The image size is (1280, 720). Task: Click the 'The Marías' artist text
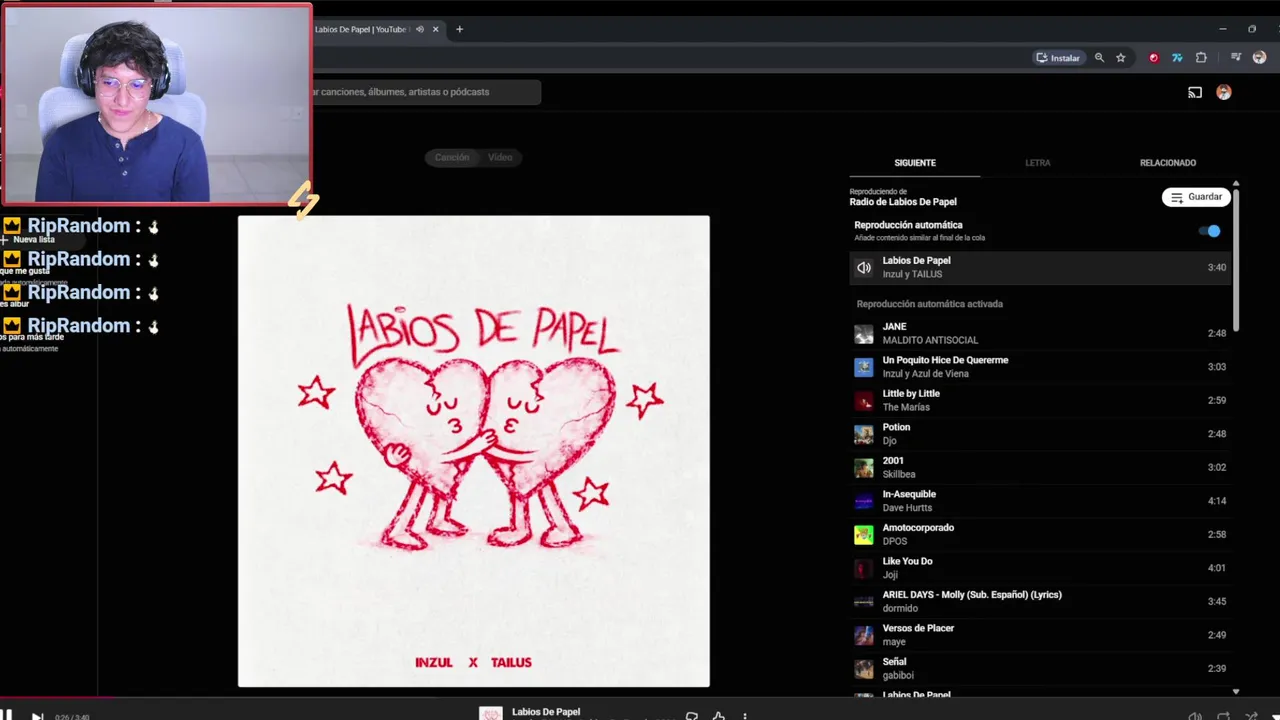906,407
